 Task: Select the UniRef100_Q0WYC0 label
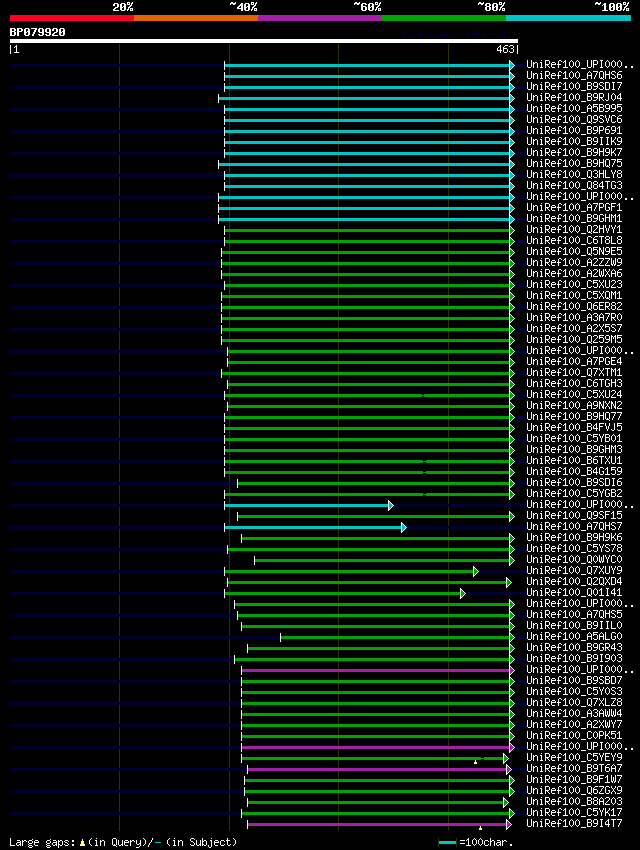click(574, 559)
